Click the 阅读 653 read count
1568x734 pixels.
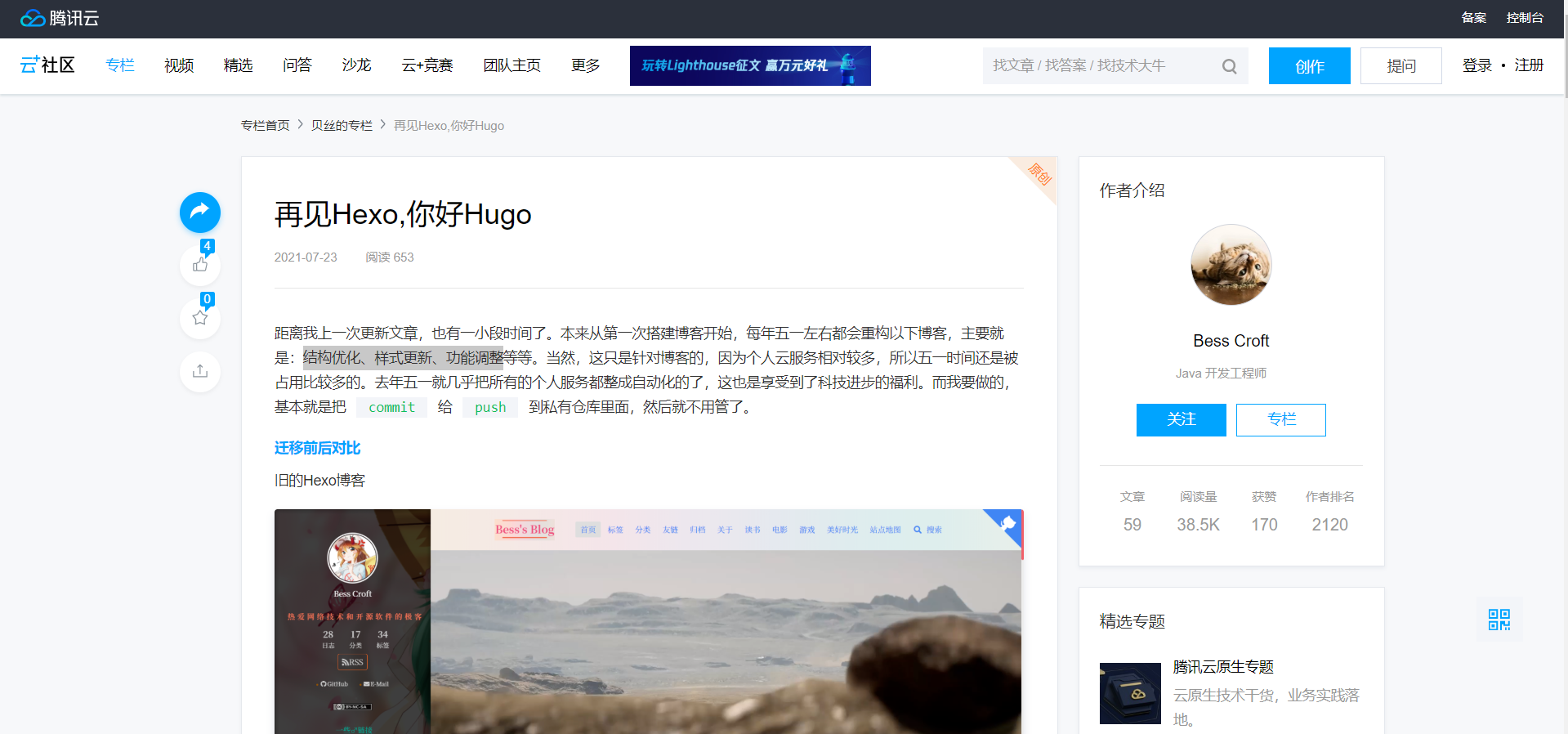pos(390,257)
